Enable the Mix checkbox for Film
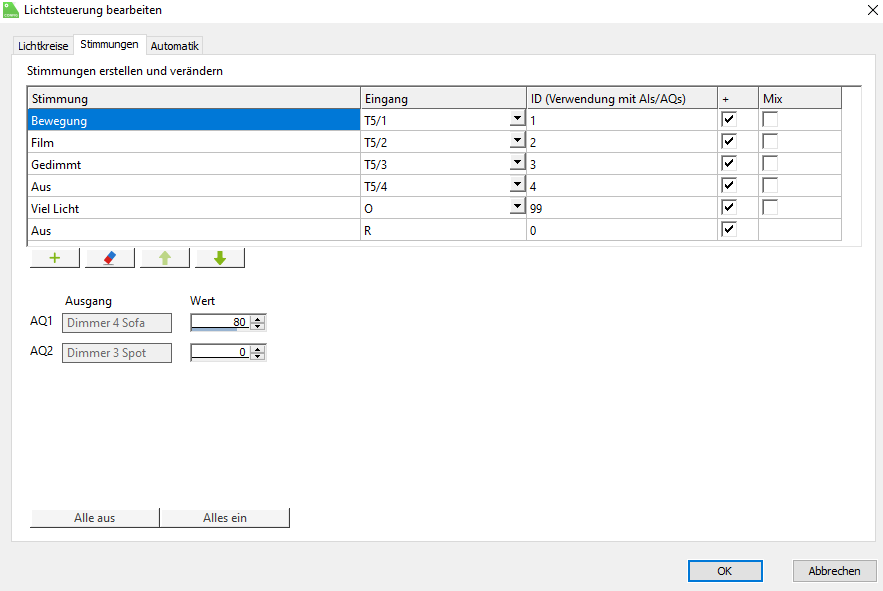 click(770, 142)
